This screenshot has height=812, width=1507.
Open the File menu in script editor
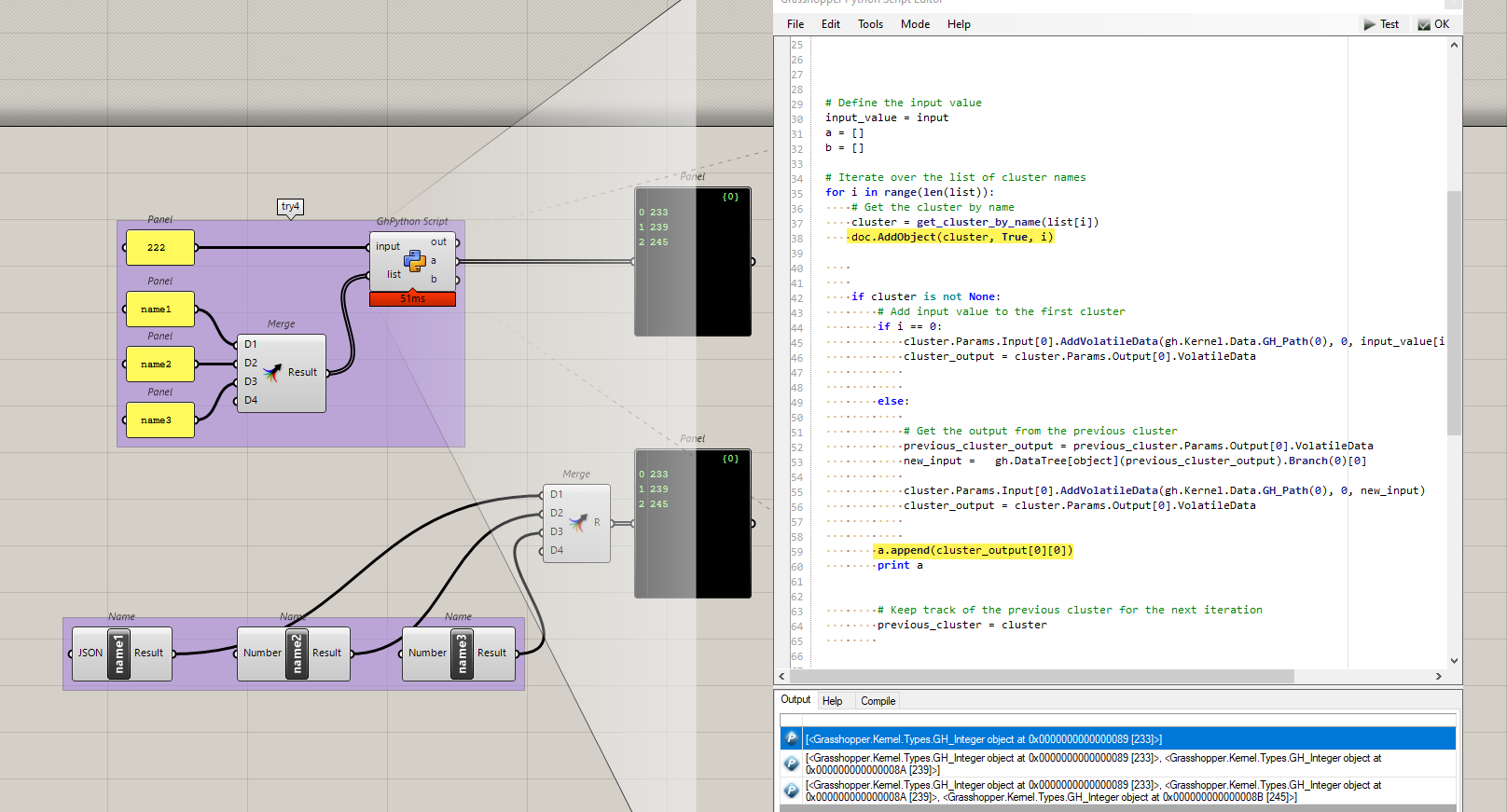point(795,24)
